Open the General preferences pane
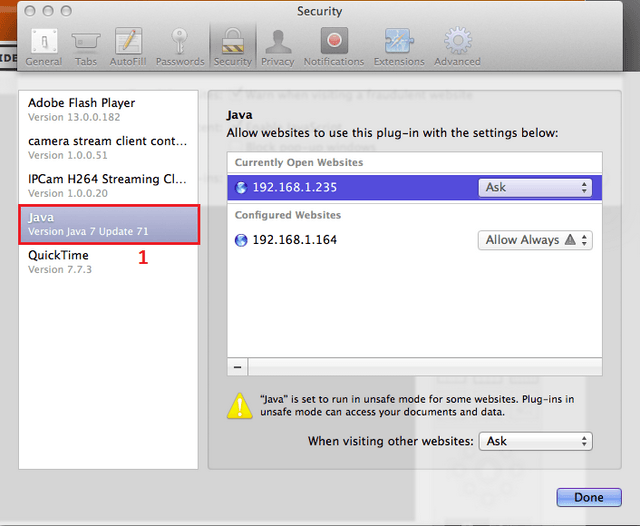This screenshot has height=526, width=640. click(44, 47)
